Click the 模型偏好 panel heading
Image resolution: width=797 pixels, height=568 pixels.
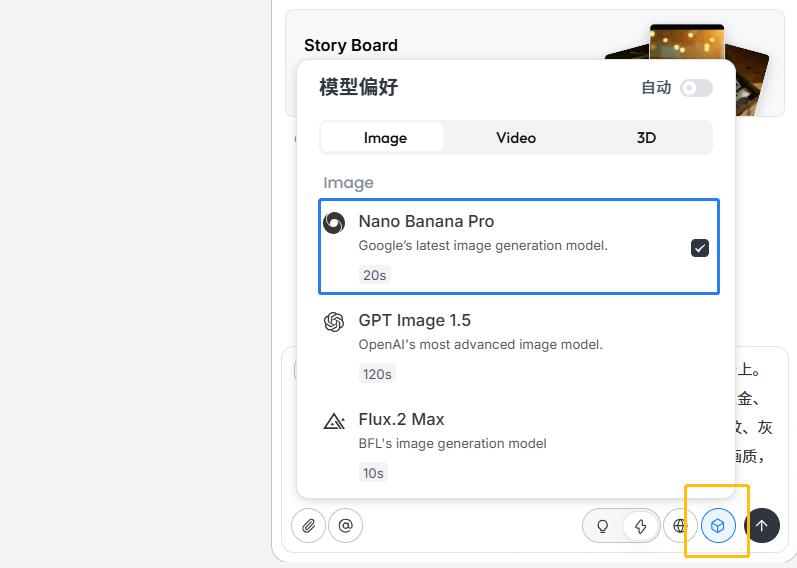(358, 88)
